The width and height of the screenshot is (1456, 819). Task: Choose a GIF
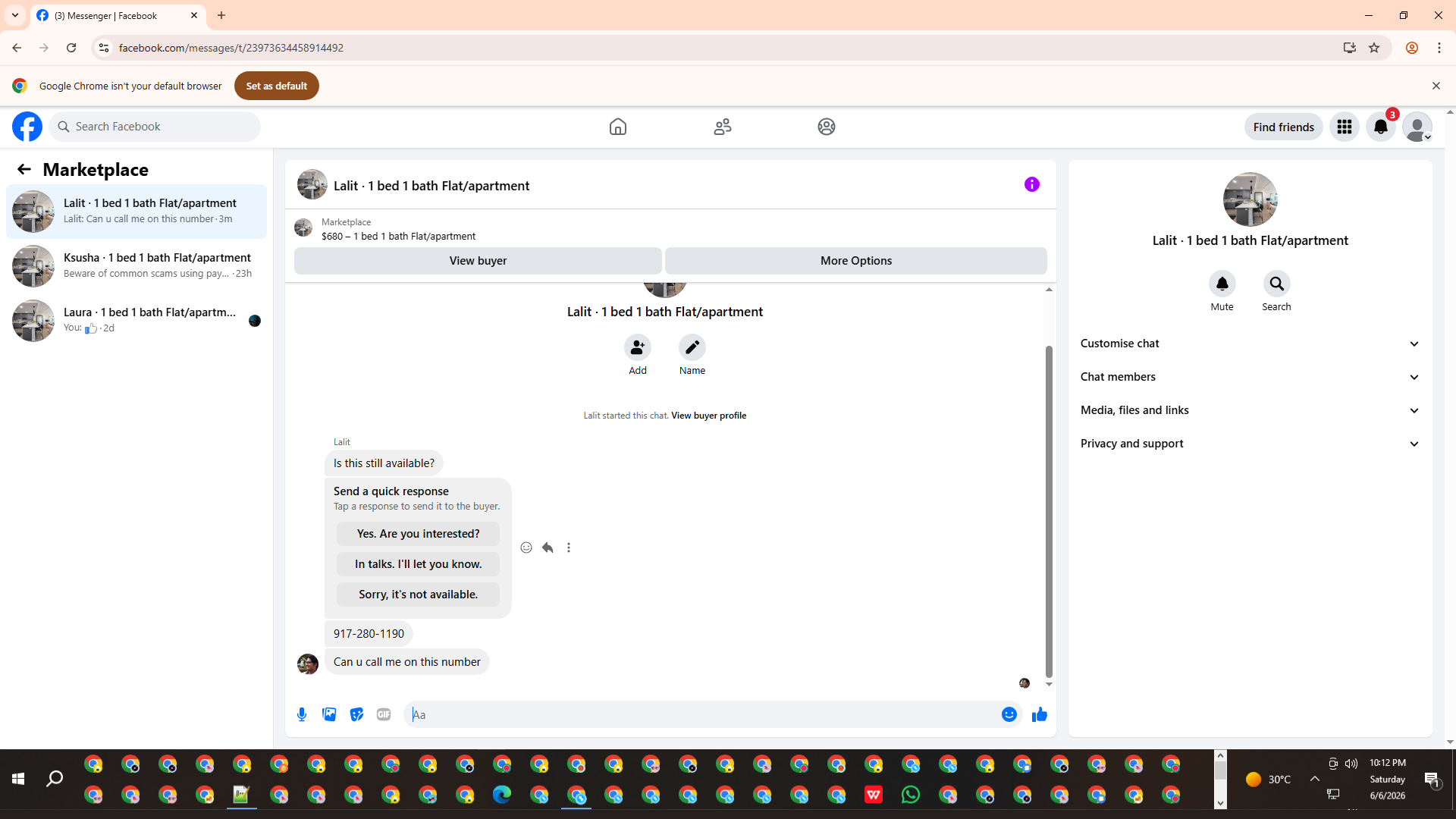tap(384, 714)
